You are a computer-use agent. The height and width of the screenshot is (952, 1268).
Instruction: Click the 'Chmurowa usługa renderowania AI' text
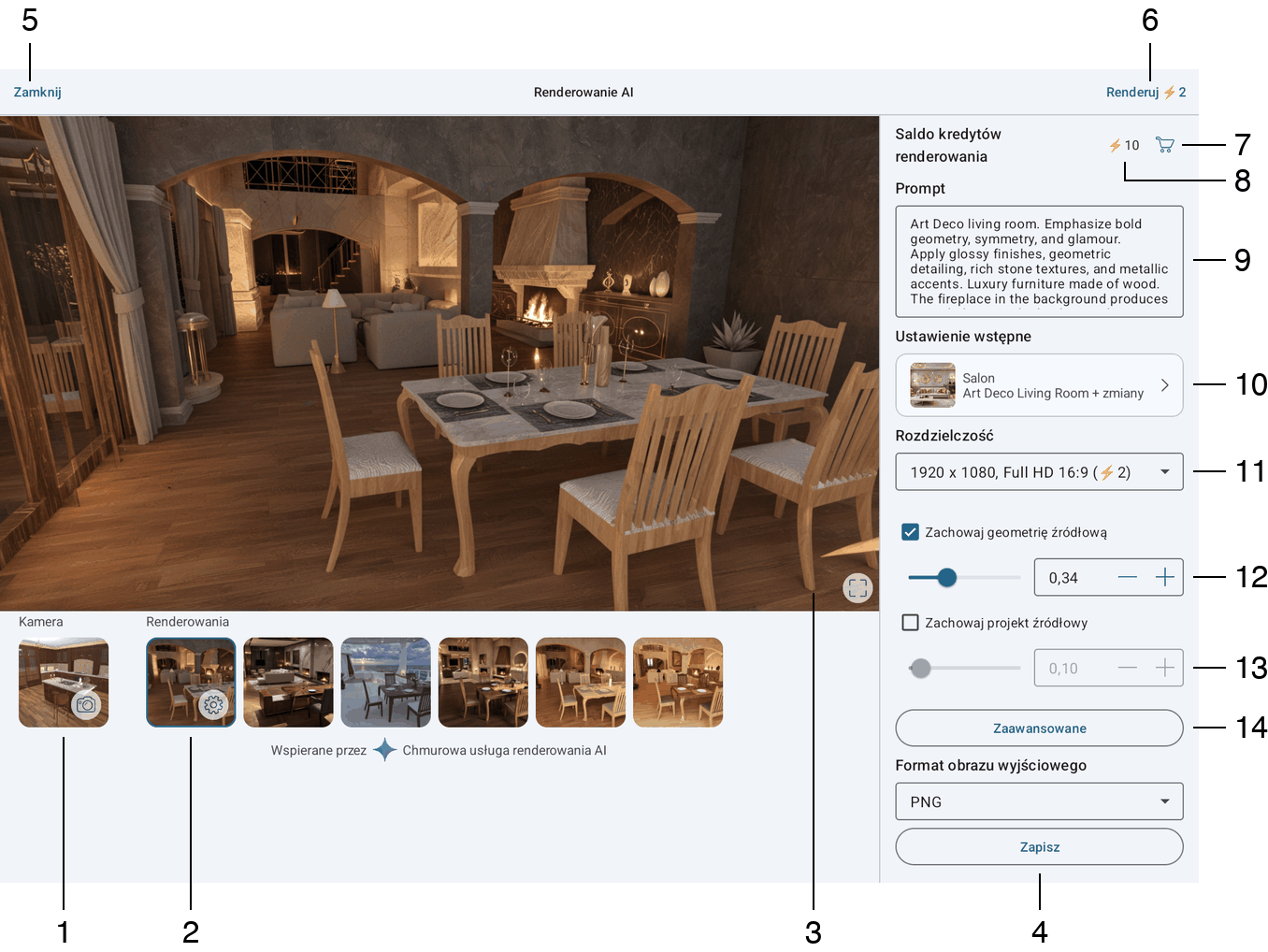(504, 750)
